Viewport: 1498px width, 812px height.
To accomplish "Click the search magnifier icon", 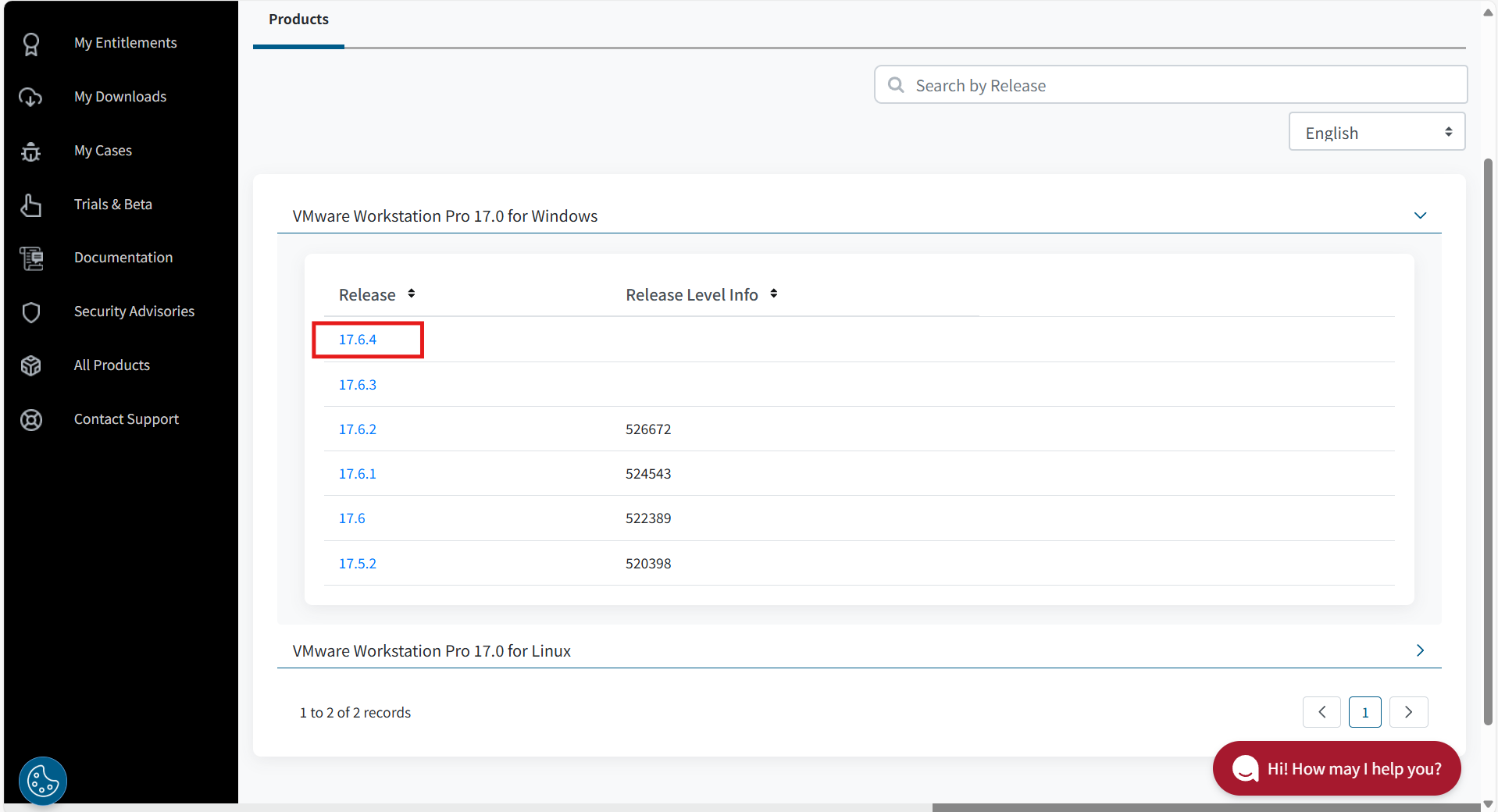I will [x=896, y=85].
